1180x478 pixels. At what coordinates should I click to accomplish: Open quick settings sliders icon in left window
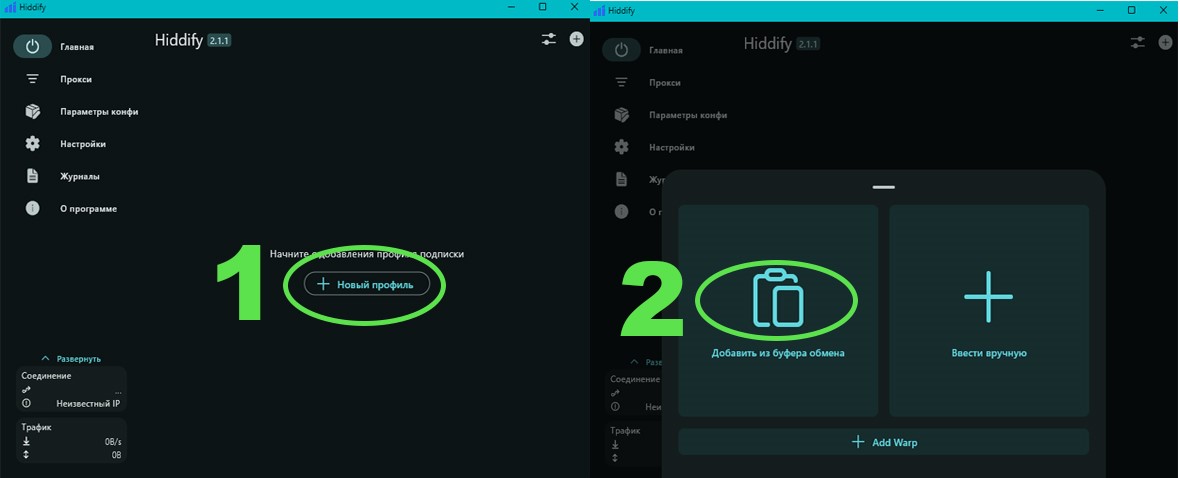click(x=549, y=39)
